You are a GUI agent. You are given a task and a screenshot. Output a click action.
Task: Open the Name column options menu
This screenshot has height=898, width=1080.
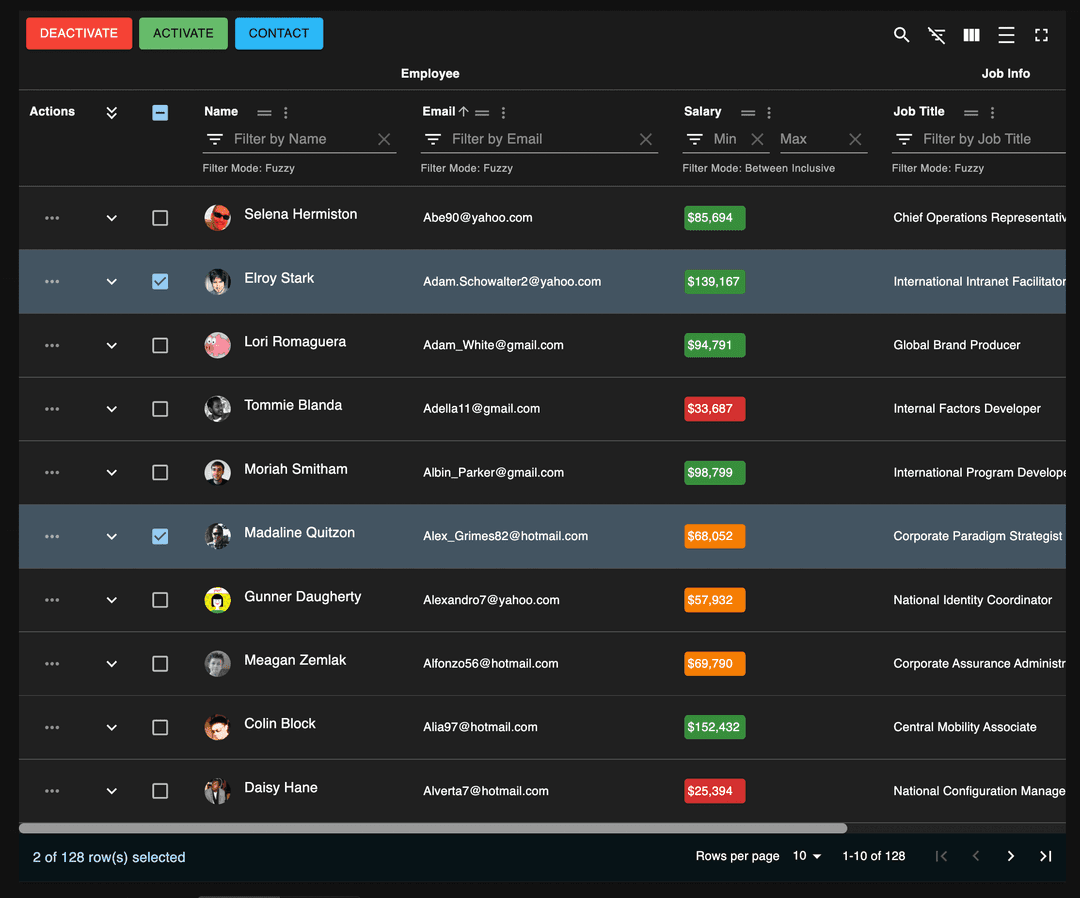tap(287, 111)
